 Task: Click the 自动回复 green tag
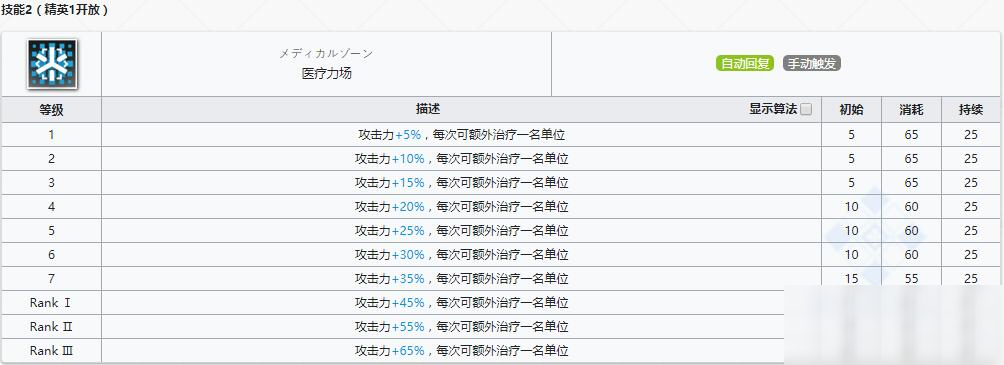[745, 64]
